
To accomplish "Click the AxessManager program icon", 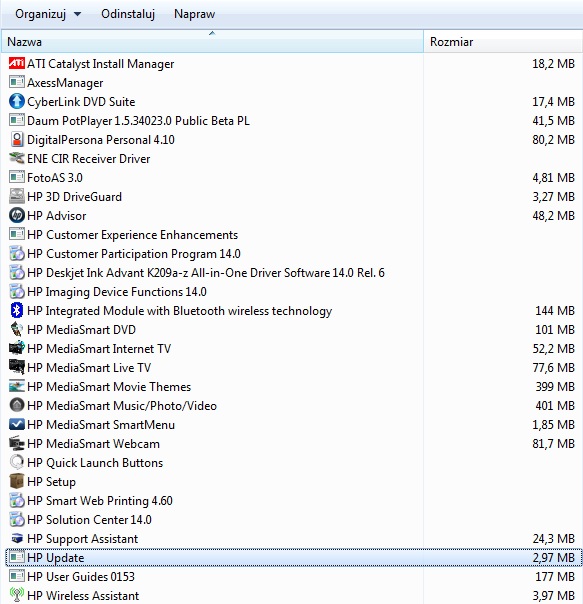I will coord(17,82).
